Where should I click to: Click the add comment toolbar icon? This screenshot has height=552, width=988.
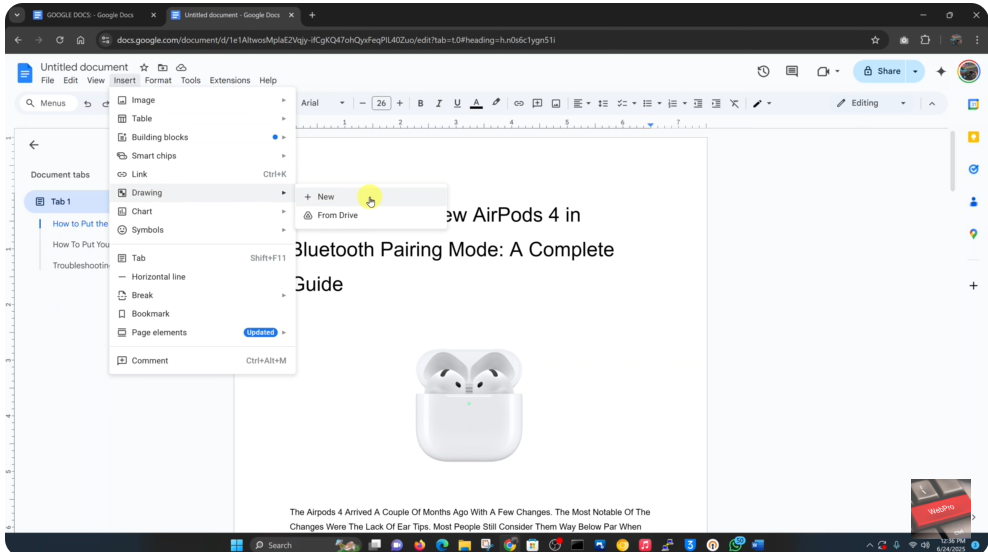(x=537, y=103)
